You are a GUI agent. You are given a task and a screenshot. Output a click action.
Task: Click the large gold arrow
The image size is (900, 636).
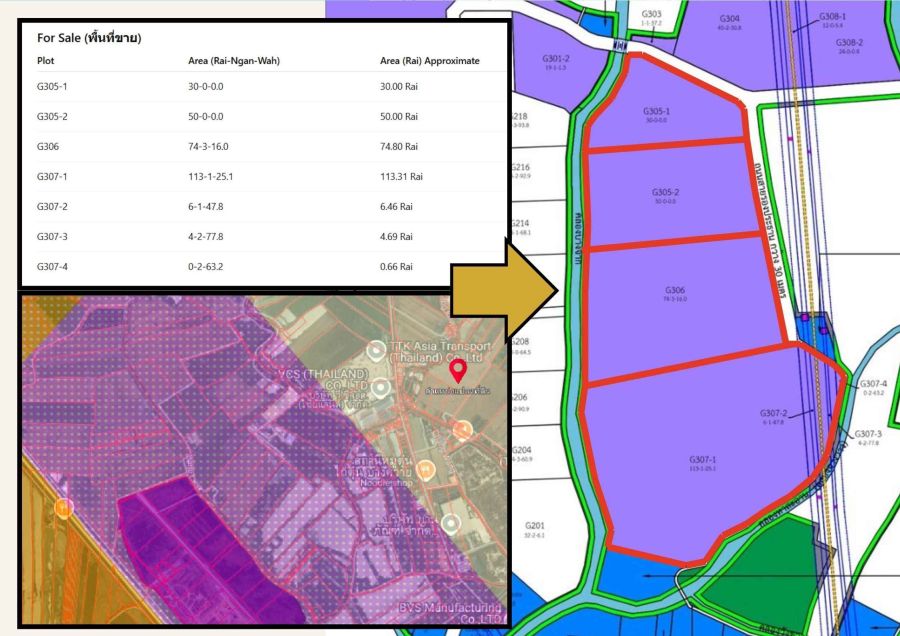(503, 293)
